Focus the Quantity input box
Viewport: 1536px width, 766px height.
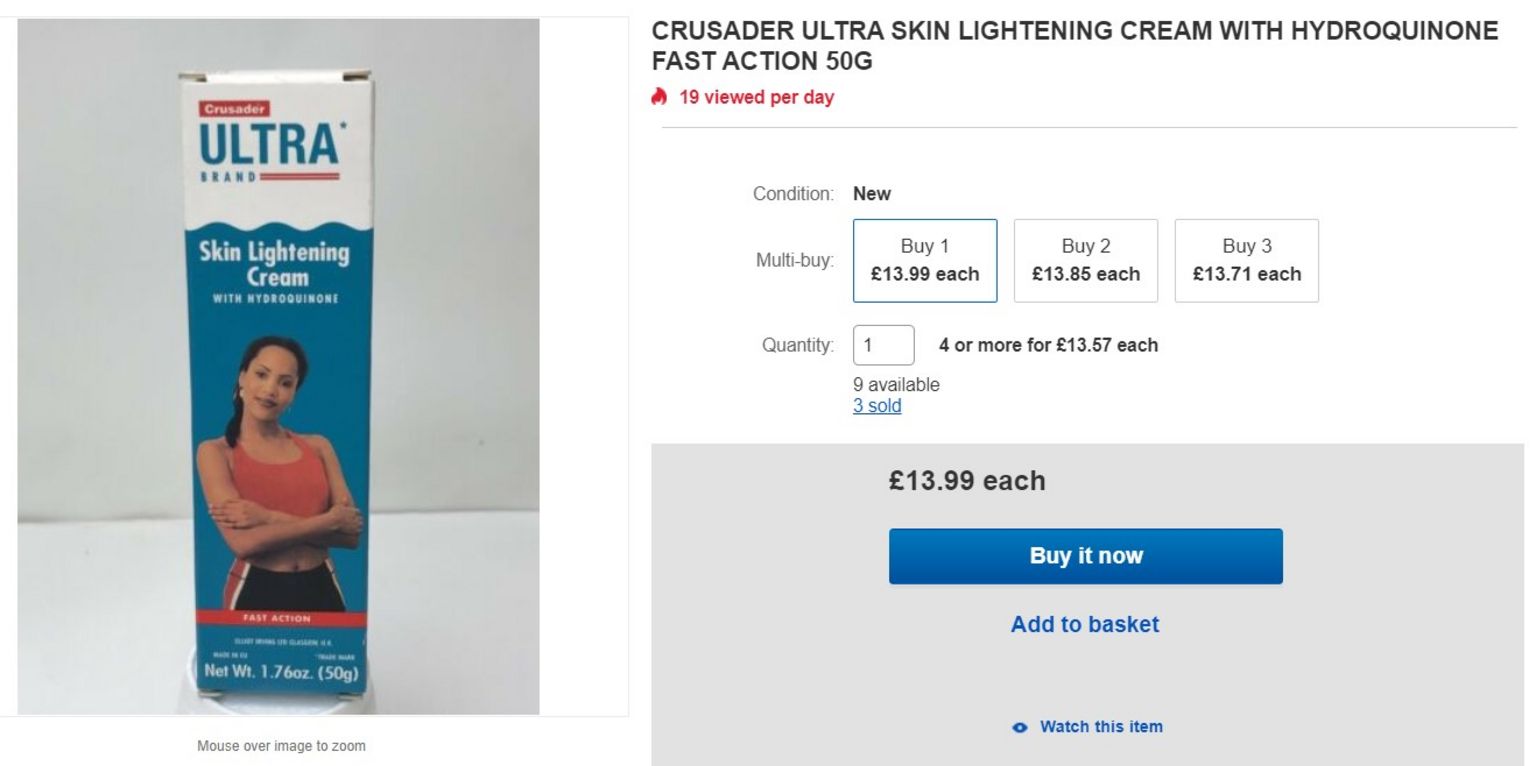[x=883, y=345]
